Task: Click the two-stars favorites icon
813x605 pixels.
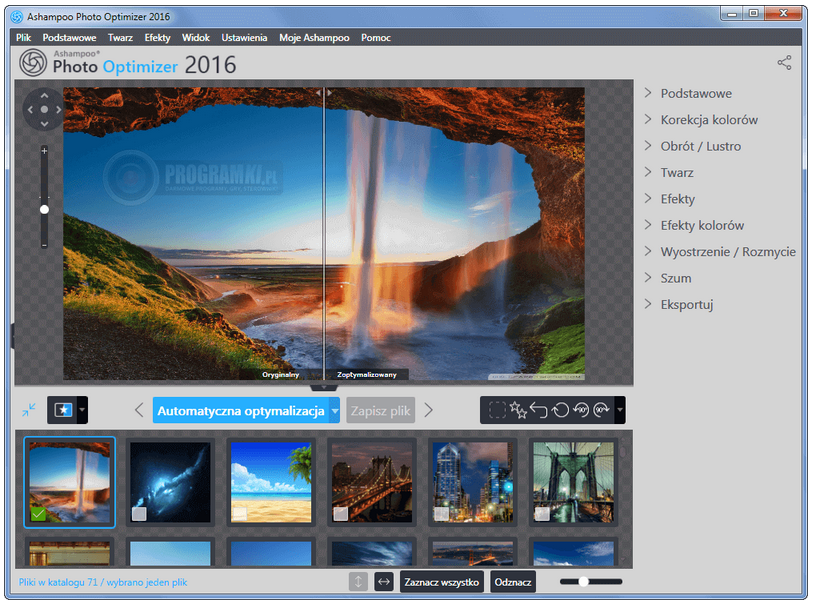Action: click(x=518, y=410)
